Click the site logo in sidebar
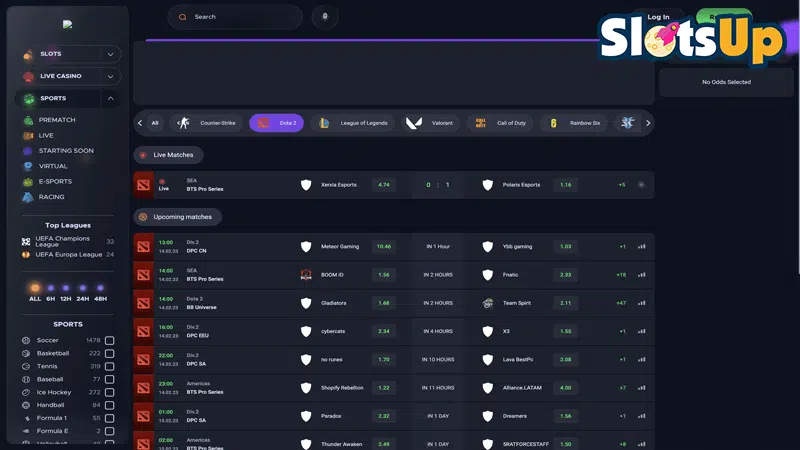 point(67,24)
